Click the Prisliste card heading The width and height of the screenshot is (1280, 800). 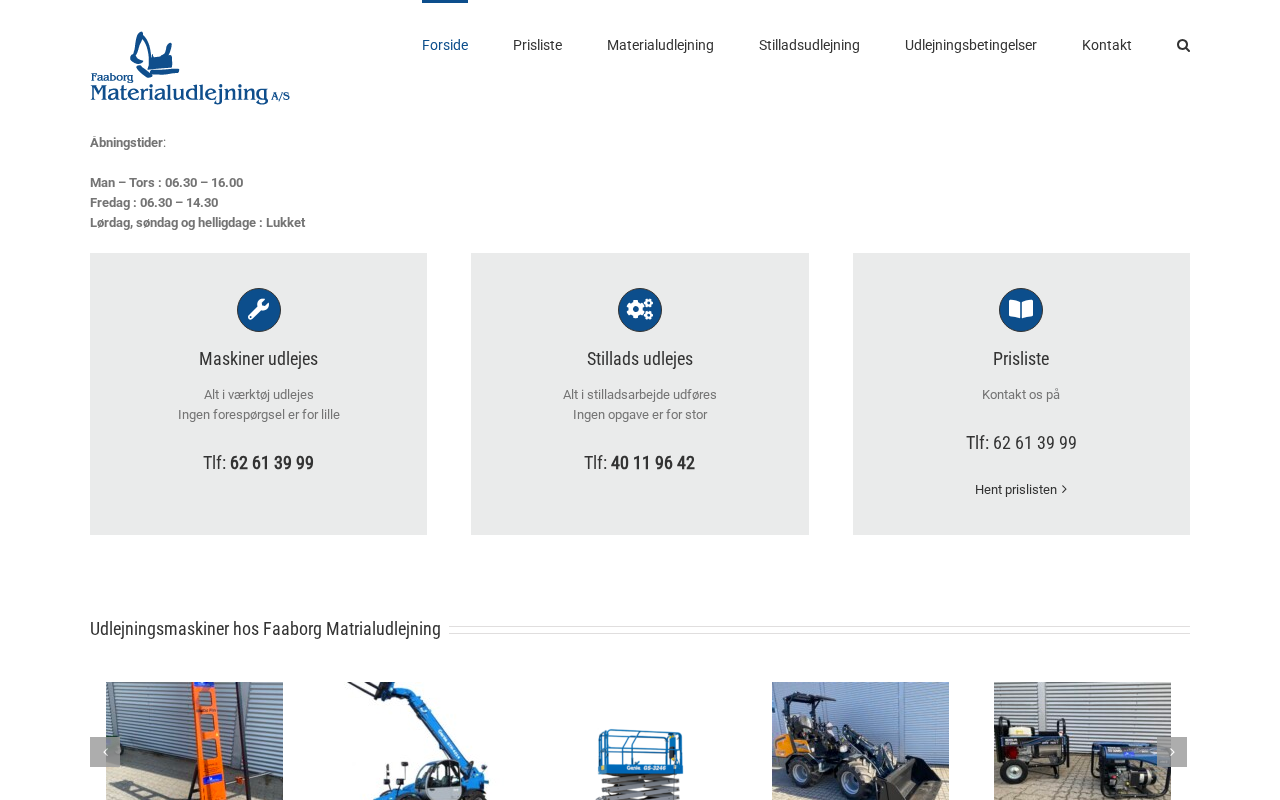(x=1021, y=359)
